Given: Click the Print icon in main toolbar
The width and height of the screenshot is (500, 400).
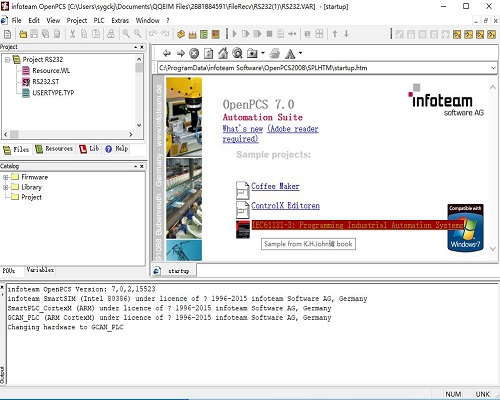Looking at the screenshot, I should point(111,34).
